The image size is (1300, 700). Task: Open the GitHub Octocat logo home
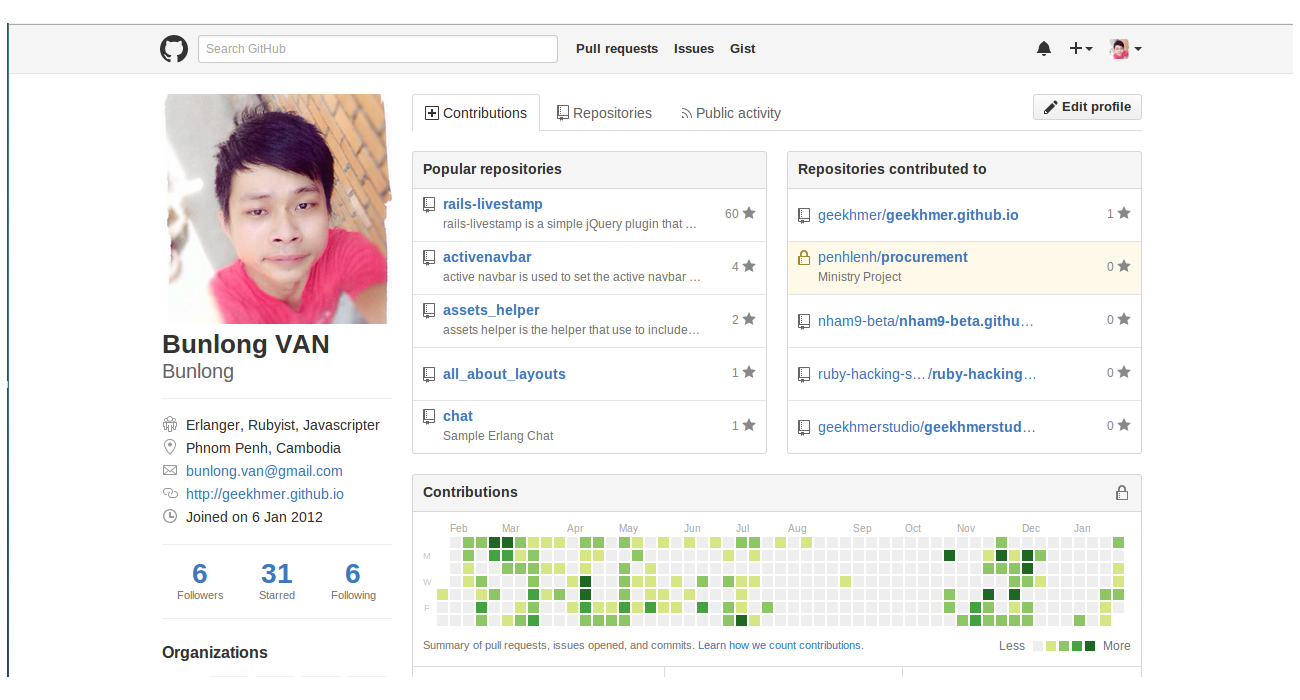[x=174, y=49]
